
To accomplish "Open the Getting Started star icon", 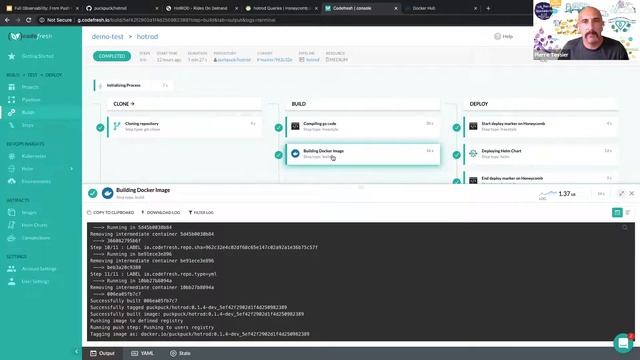I will [12, 56].
